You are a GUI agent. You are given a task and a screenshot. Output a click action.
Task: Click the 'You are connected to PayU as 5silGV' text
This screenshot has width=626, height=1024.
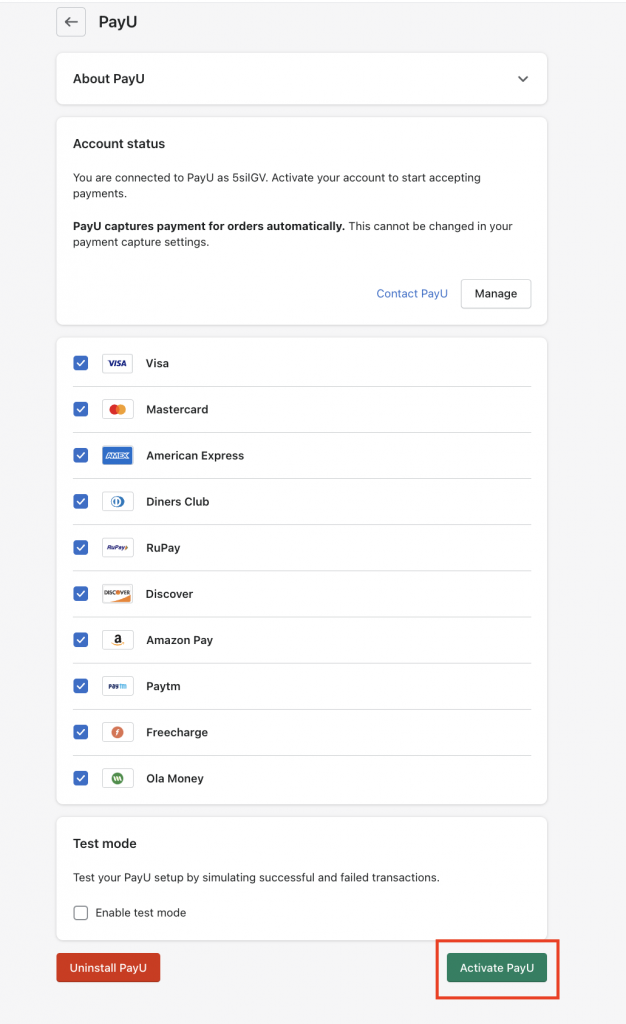tap(170, 178)
